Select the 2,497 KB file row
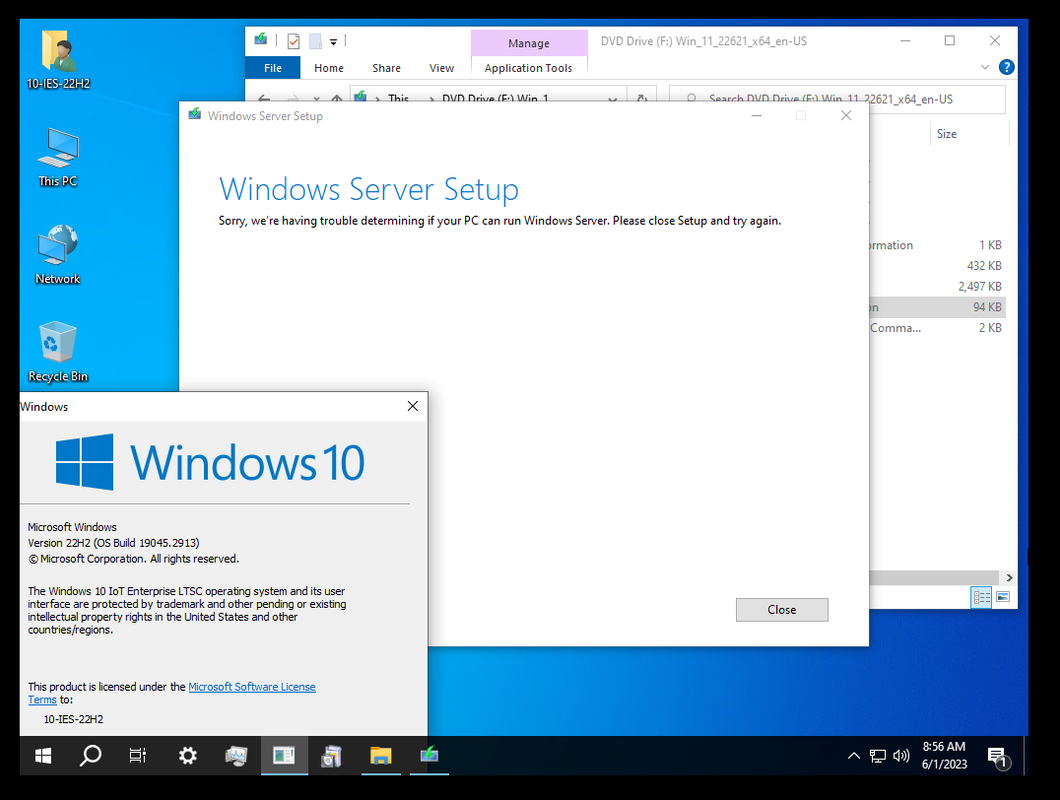 (937, 286)
